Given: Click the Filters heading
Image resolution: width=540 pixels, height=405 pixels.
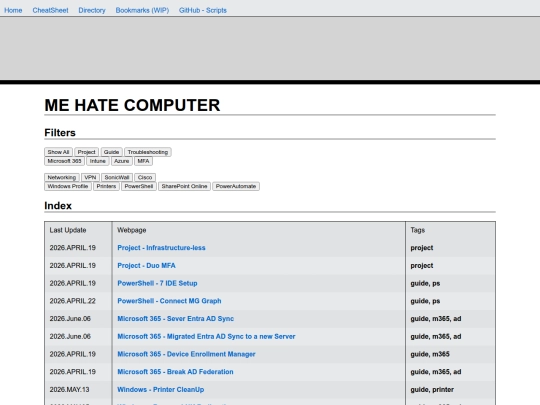Looking at the screenshot, I should (60, 133).
